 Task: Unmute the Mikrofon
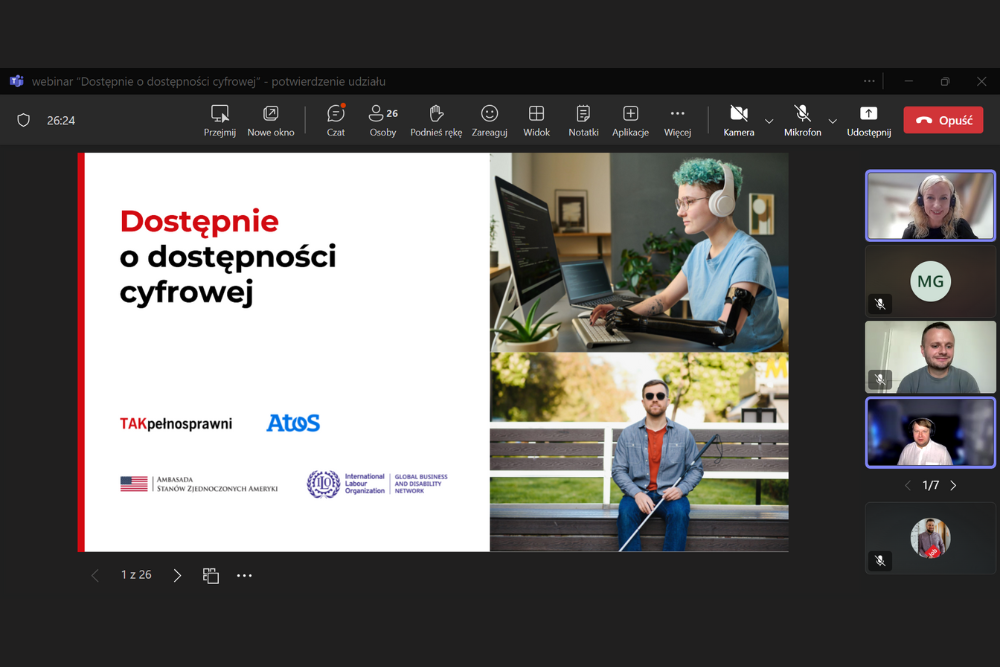(x=802, y=121)
